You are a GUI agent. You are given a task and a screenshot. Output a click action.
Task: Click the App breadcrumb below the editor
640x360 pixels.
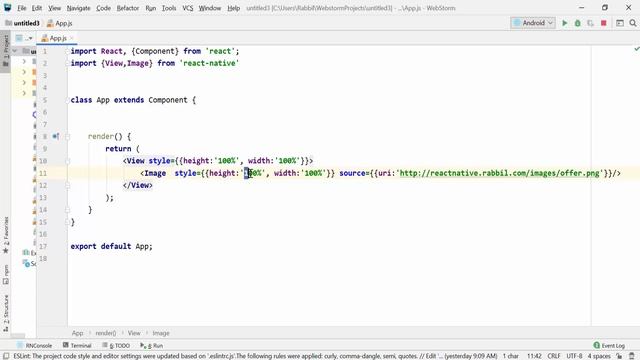tap(77, 333)
